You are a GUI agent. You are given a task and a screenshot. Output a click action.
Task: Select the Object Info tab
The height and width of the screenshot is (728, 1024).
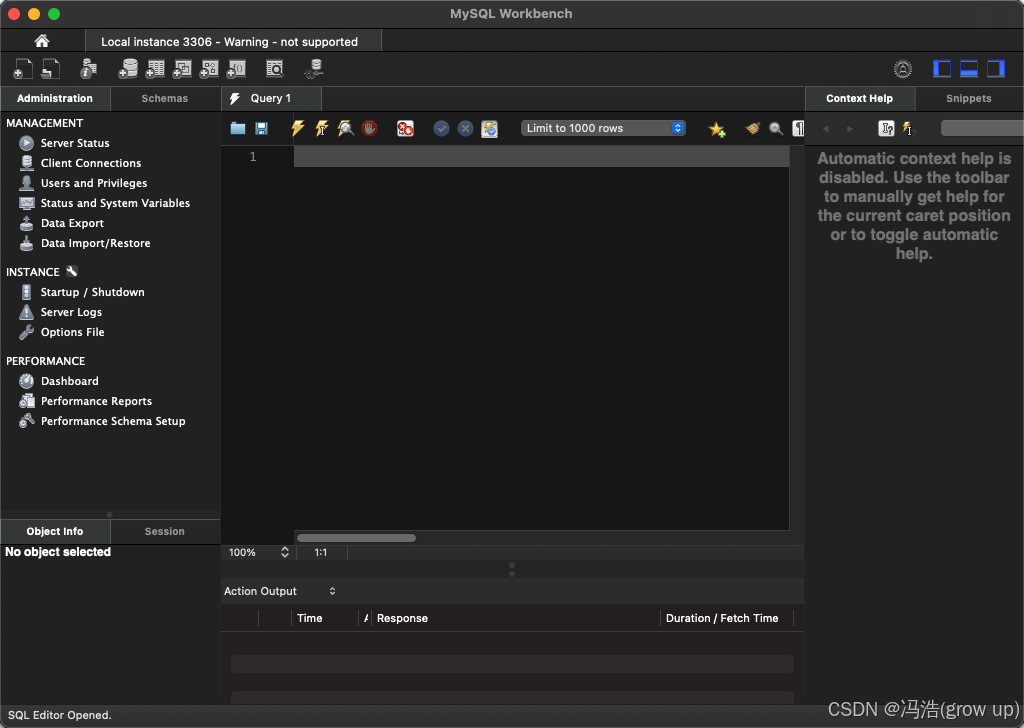tap(55, 531)
